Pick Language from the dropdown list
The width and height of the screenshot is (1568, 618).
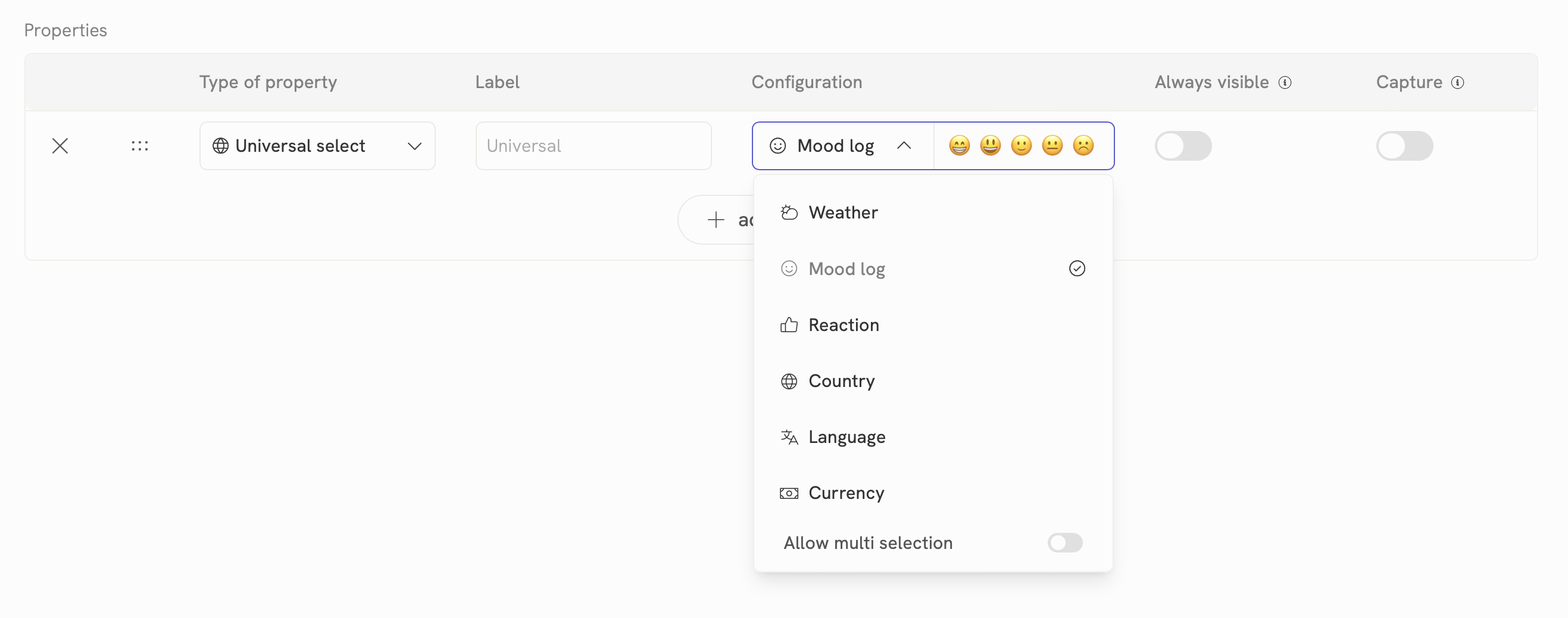tap(846, 437)
